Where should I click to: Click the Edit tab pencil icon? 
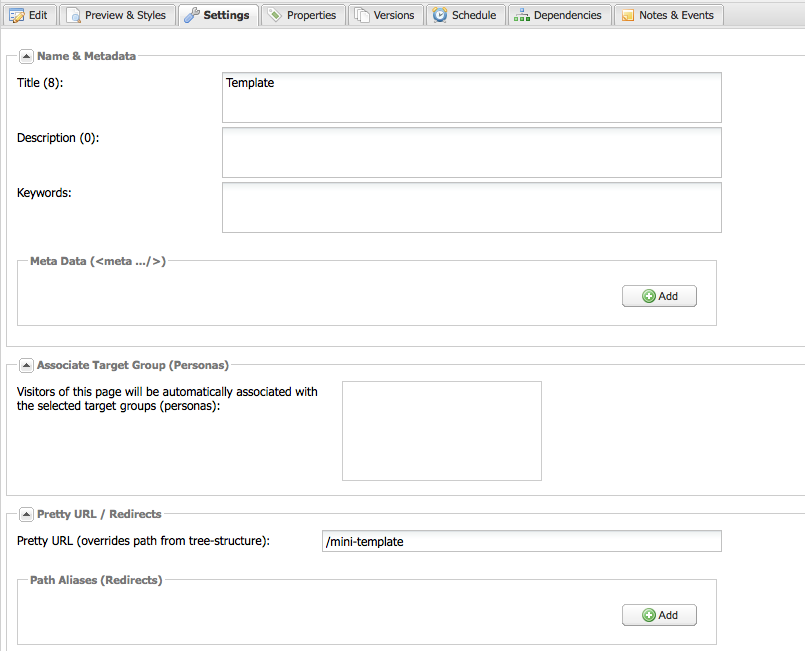click(17, 15)
